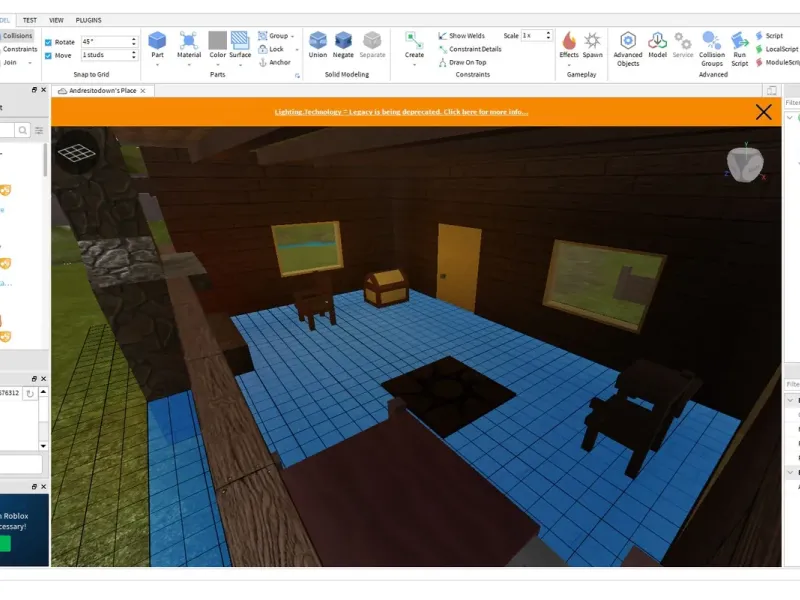800x600 pixels.
Task: Insert a new Script
Action: coord(769,36)
